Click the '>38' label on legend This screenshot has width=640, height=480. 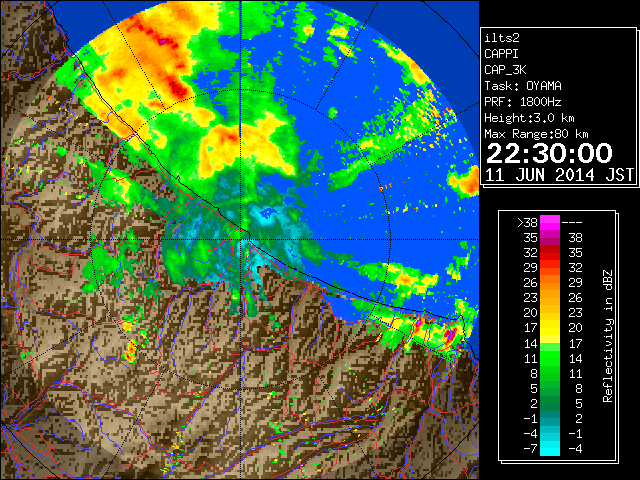[527, 222]
